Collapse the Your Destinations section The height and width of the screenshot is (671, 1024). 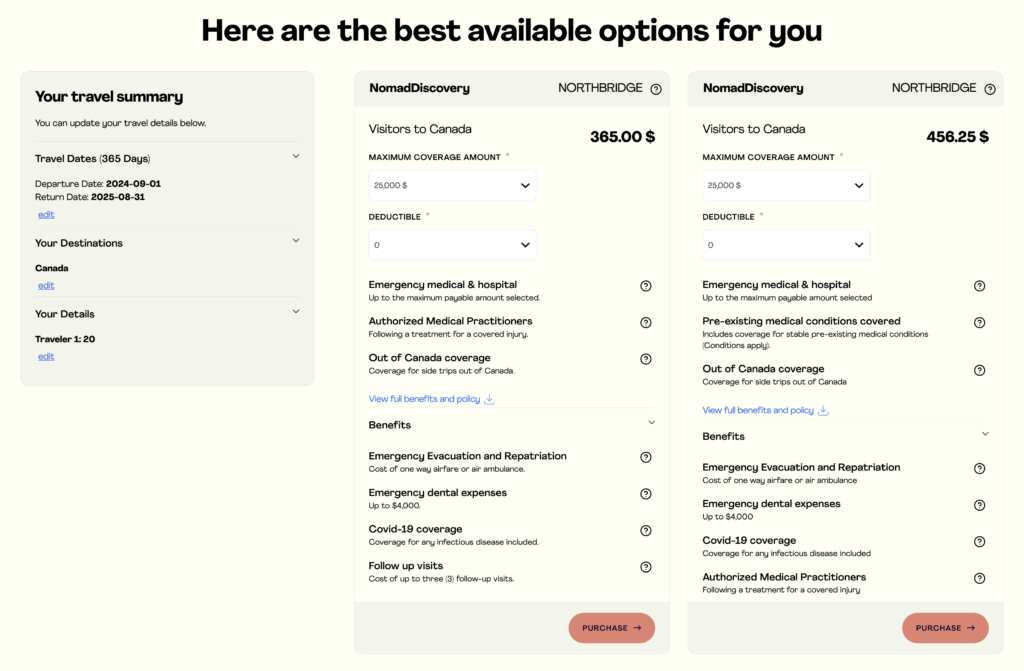pos(296,241)
